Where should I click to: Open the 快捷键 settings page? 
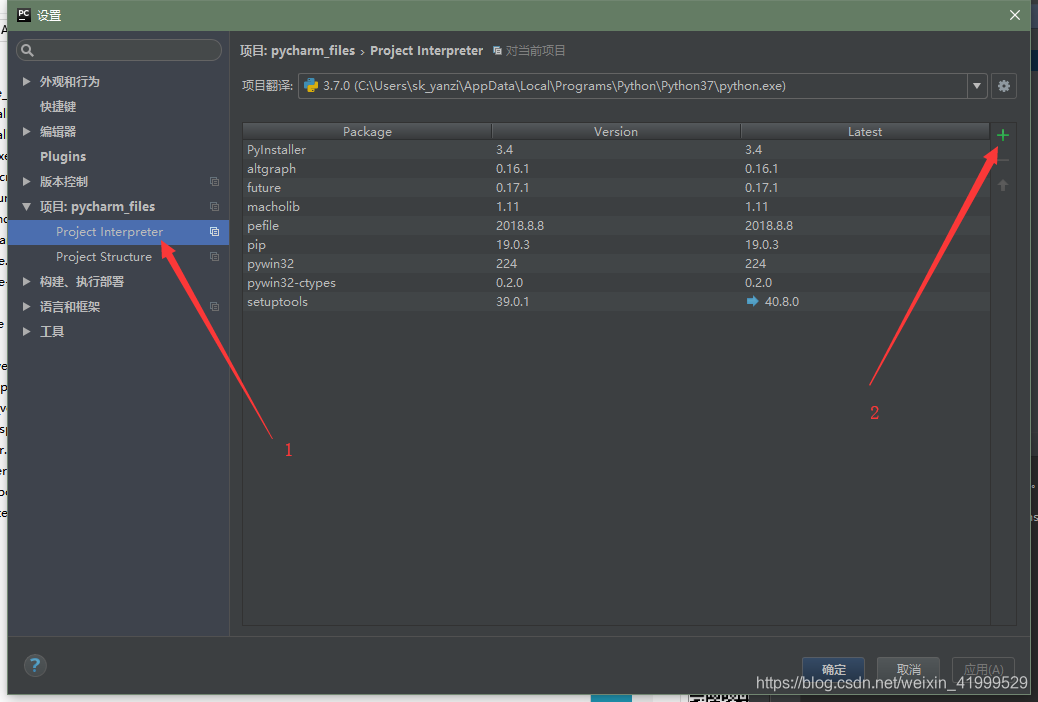point(58,107)
